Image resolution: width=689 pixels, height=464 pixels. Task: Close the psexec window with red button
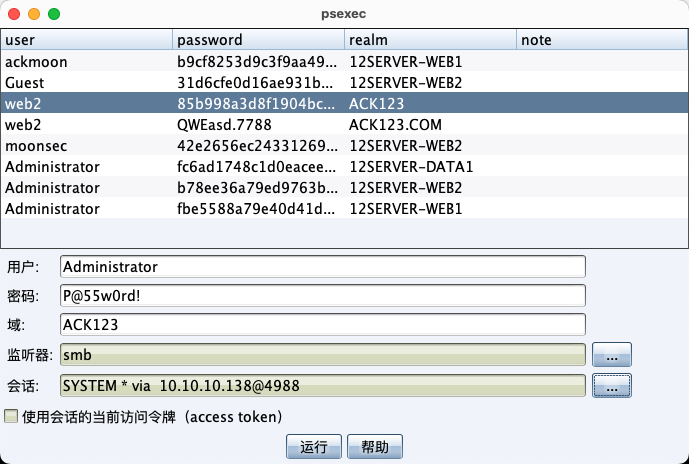tap(14, 14)
